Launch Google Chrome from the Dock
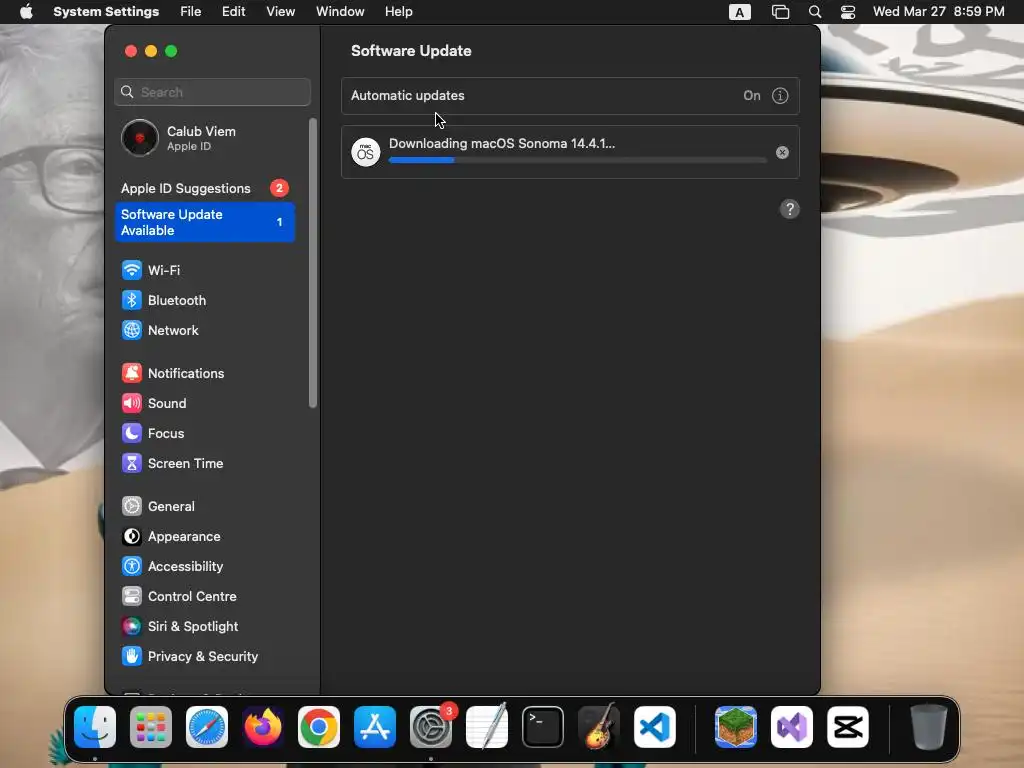 point(319,727)
